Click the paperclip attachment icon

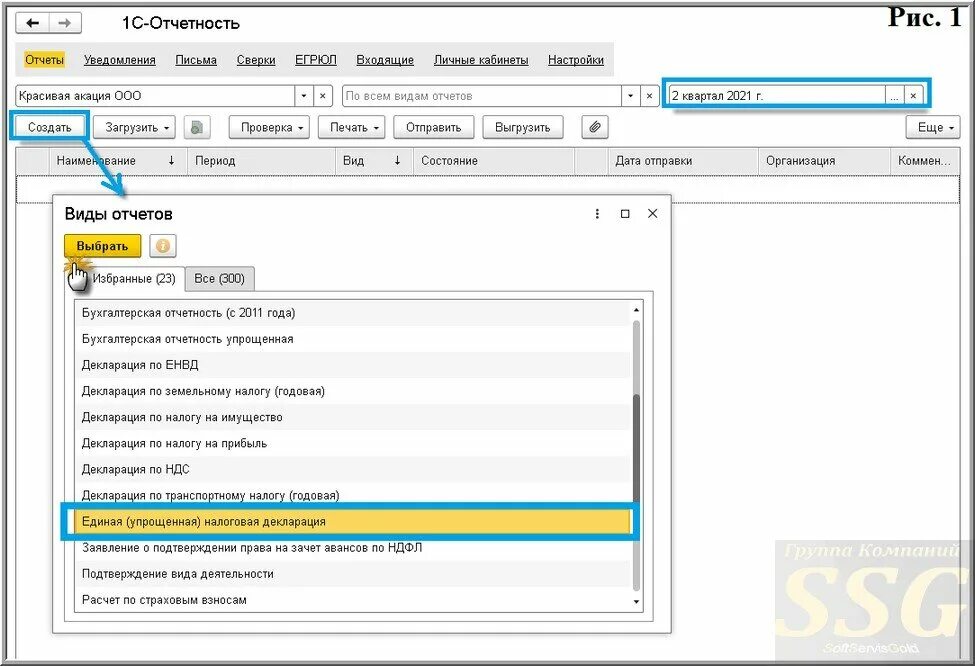[x=595, y=127]
